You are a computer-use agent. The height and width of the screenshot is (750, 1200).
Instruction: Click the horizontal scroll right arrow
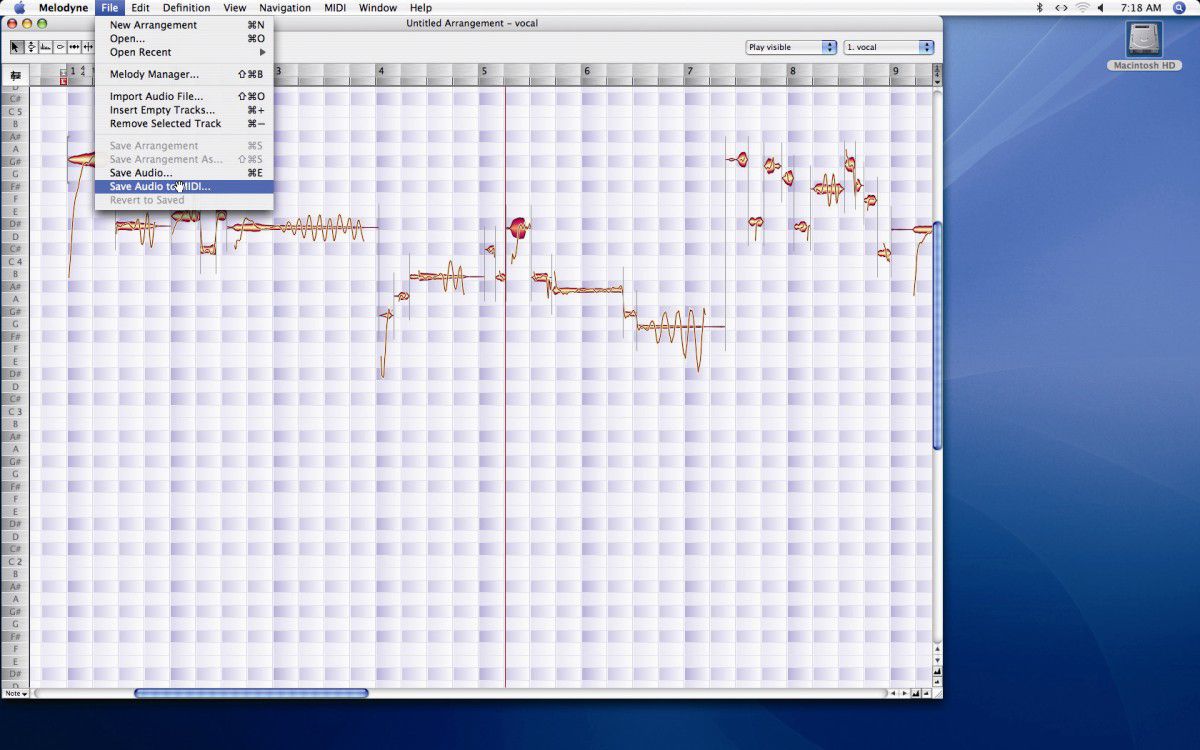tap(903, 693)
